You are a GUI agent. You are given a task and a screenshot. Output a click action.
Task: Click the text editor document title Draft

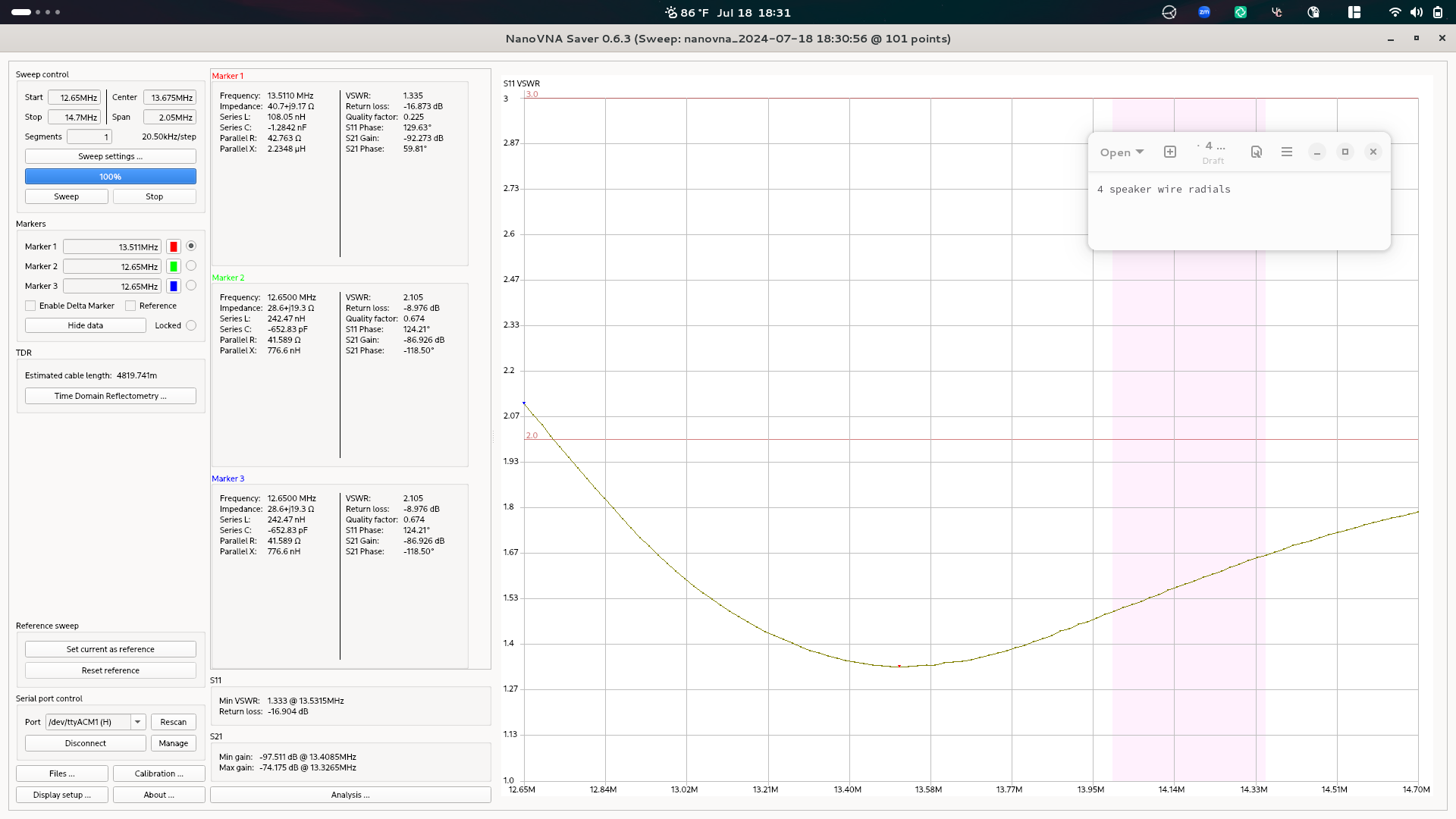[1213, 161]
